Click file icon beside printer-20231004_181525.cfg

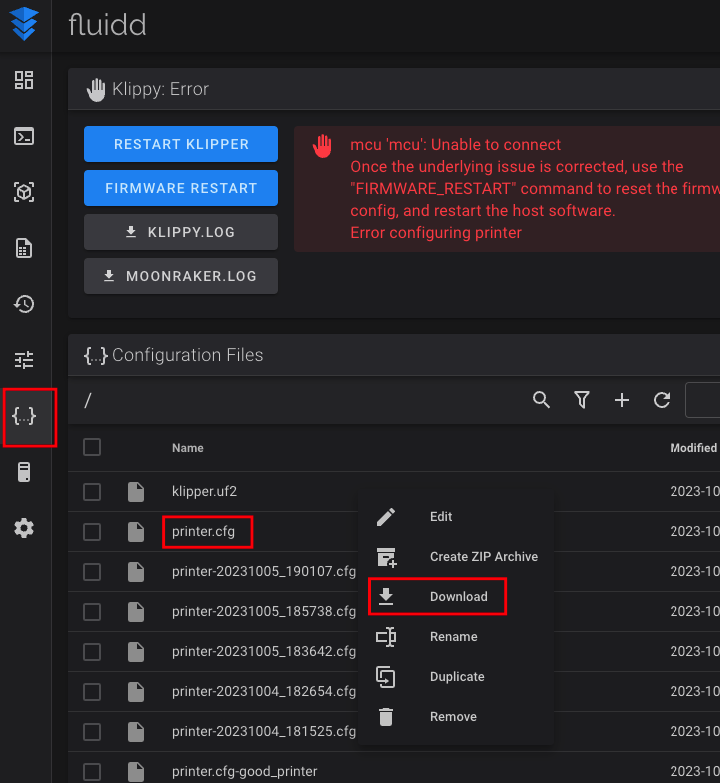click(136, 732)
